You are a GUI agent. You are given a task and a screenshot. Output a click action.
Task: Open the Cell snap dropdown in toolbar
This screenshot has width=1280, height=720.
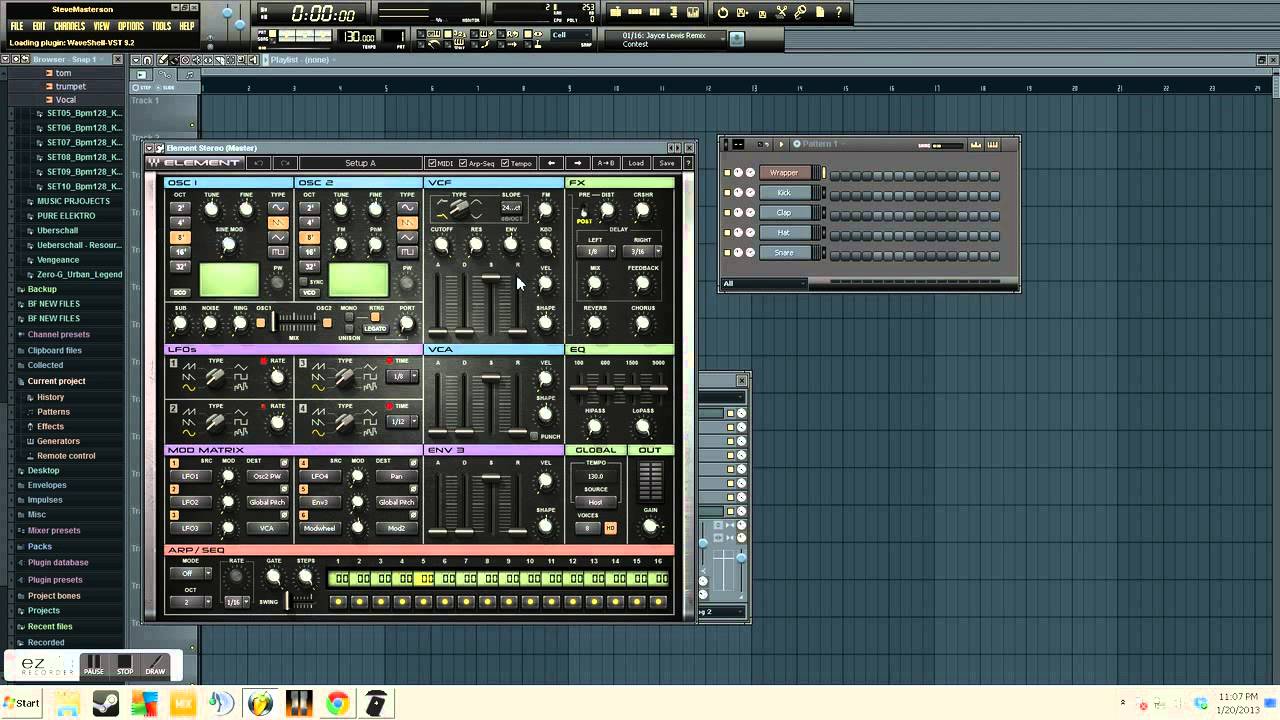pyautogui.click(x=571, y=35)
